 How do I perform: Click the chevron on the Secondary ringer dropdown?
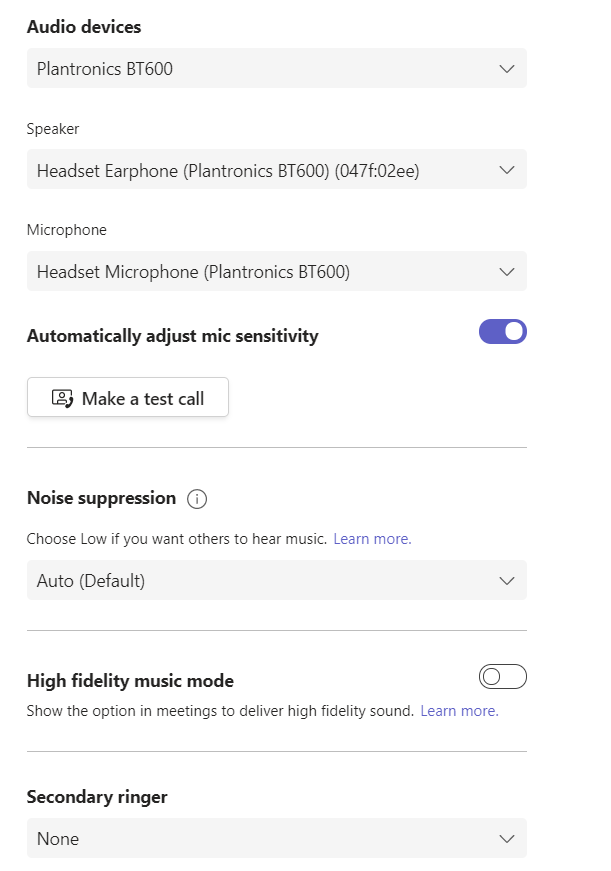coord(506,838)
